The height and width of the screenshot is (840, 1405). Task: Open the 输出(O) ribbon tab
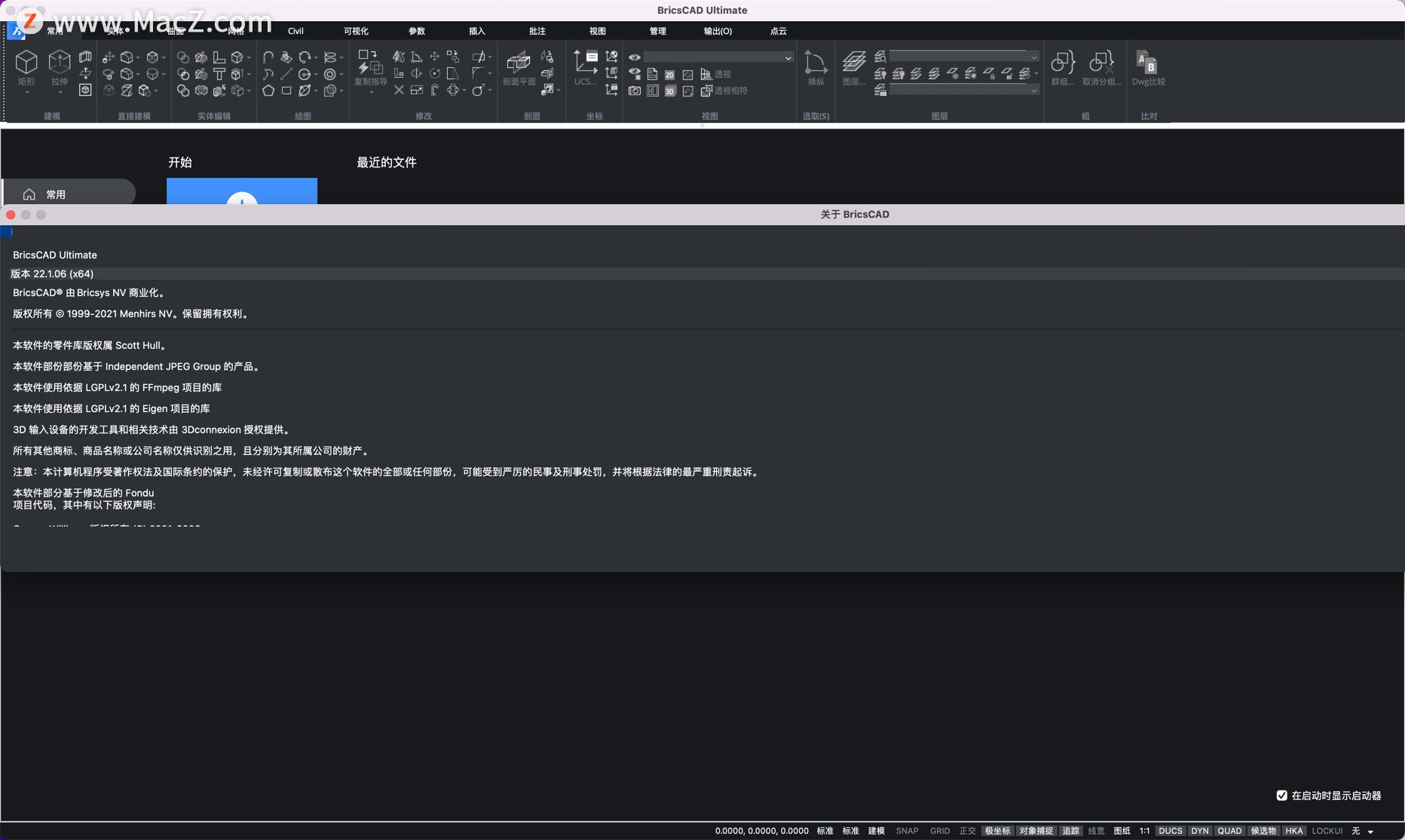point(718,31)
